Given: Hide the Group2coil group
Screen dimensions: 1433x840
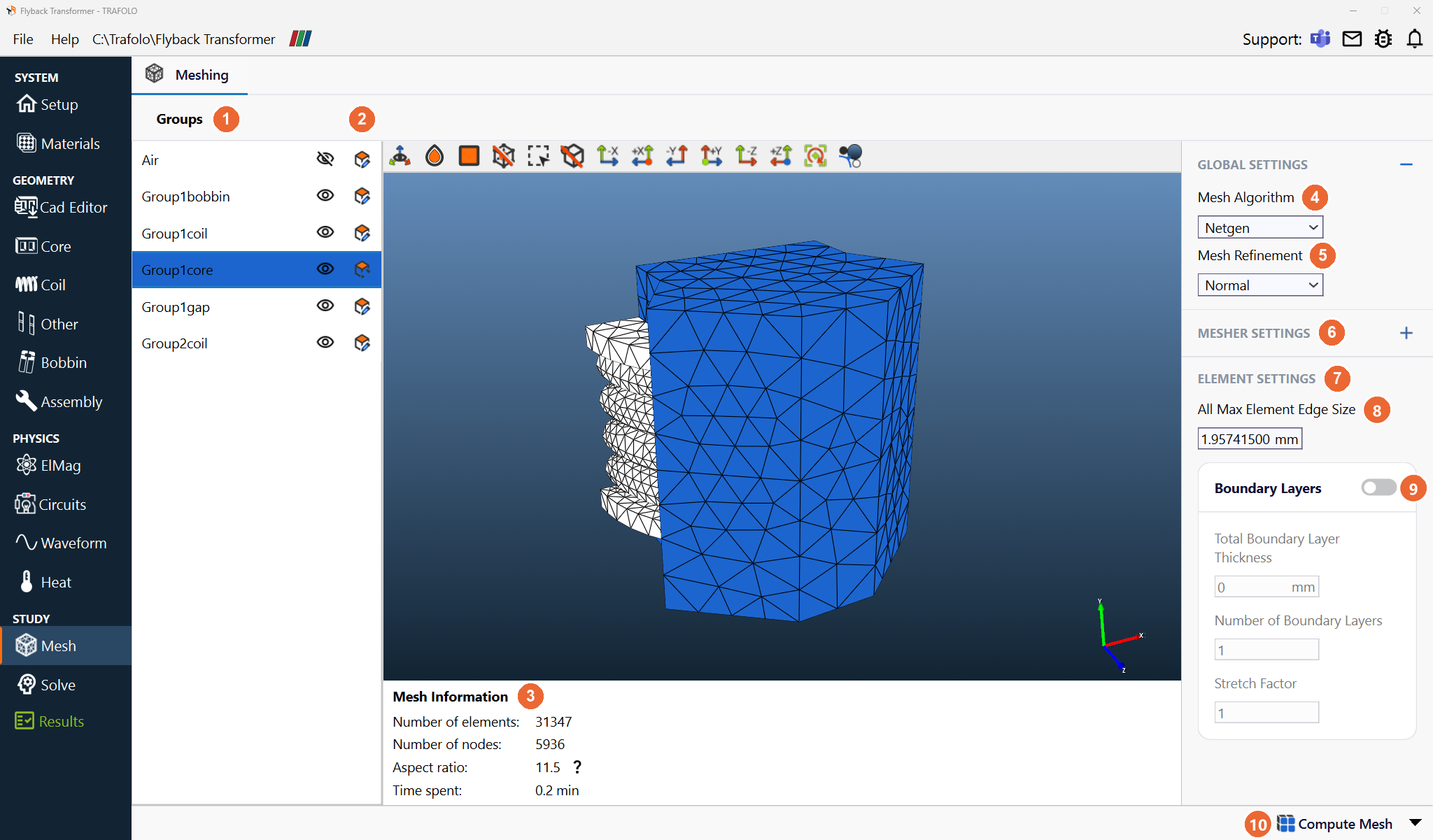Looking at the screenshot, I should pyautogui.click(x=325, y=342).
